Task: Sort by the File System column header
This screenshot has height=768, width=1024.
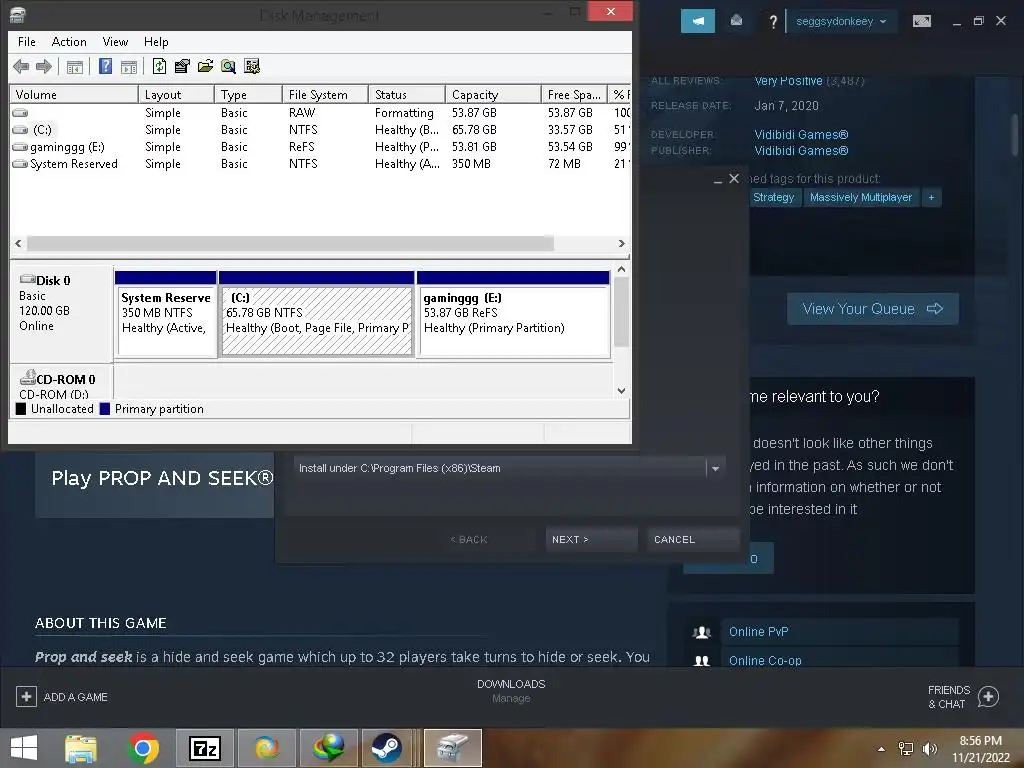Action: (x=325, y=95)
